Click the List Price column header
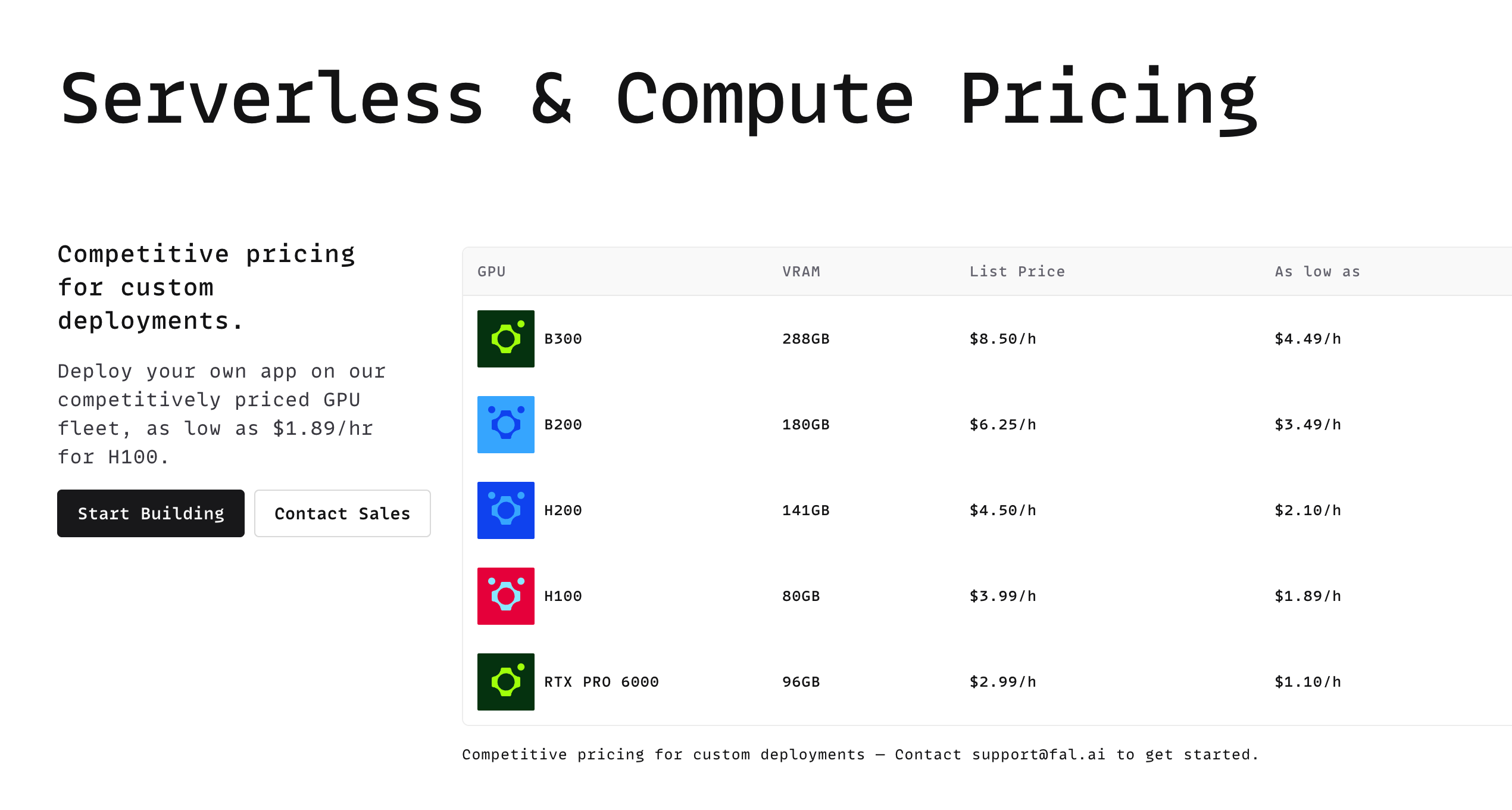The height and width of the screenshot is (810, 1512). [x=1017, y=272]
